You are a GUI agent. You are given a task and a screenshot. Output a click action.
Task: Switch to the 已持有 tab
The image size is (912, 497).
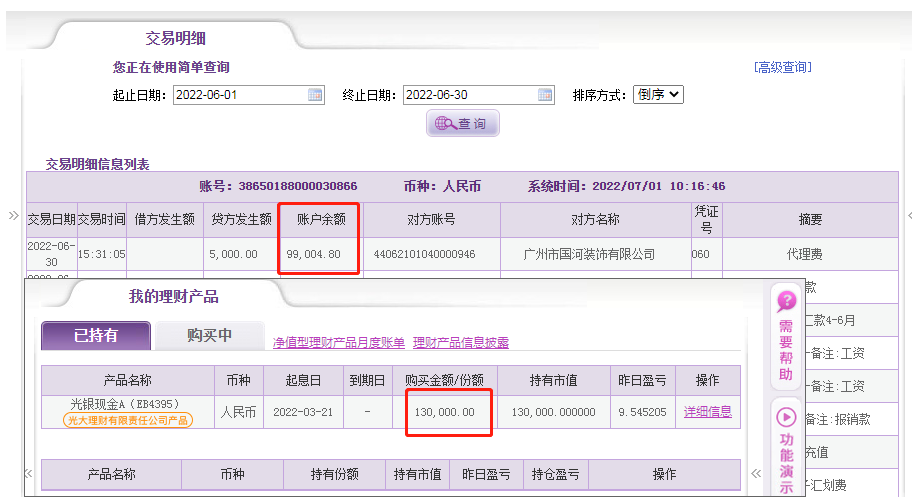pyautogui.click(x=96, y=336)
